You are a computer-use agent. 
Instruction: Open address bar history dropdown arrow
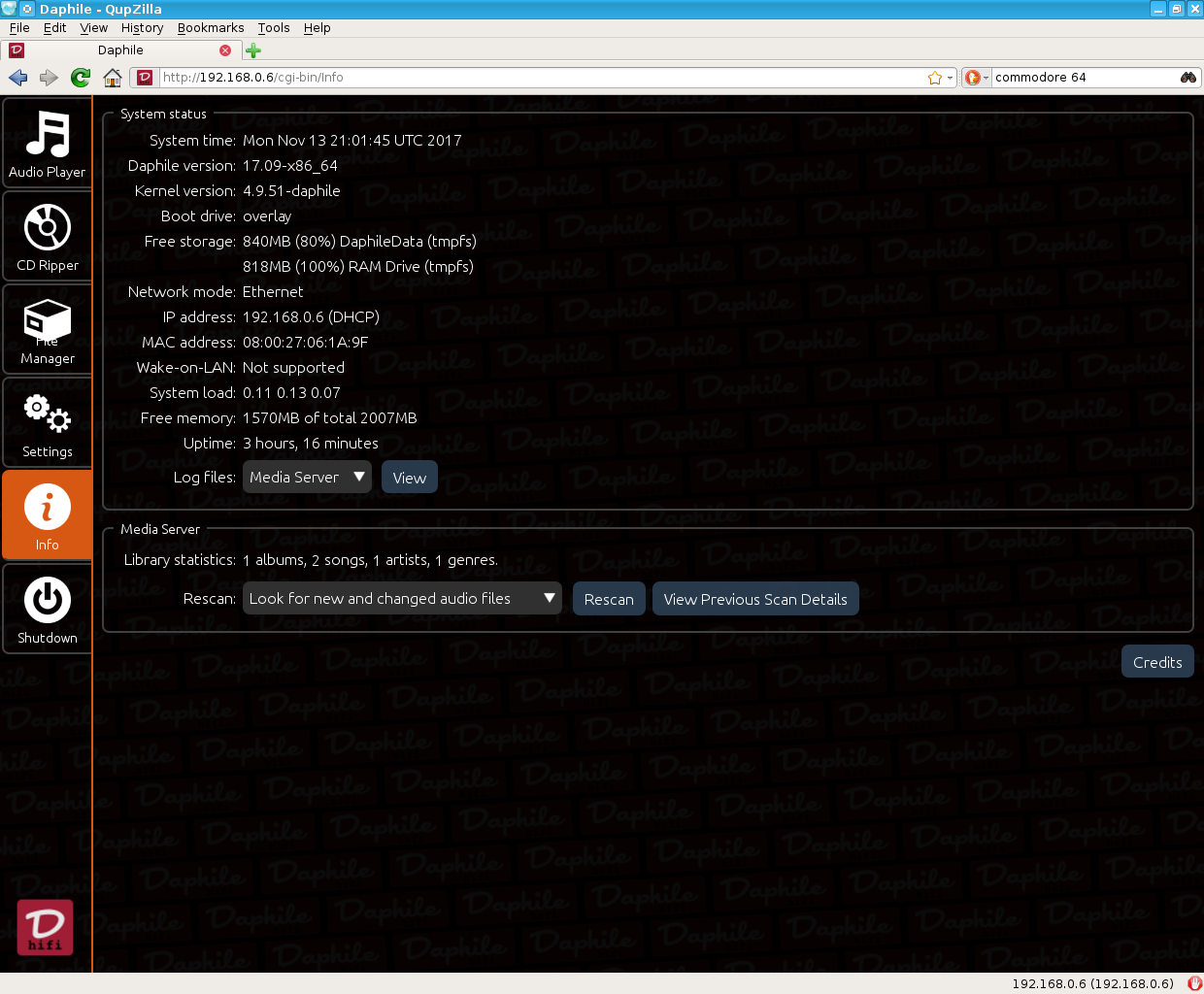point(950,78)
